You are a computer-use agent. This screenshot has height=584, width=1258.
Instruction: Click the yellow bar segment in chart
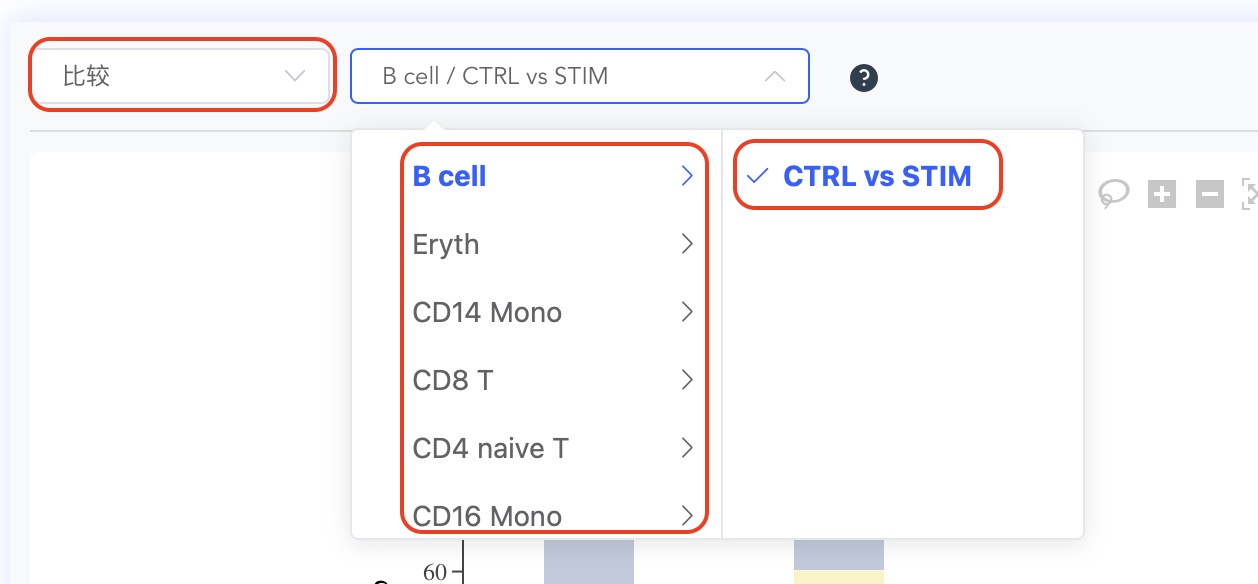coord(839,578)
